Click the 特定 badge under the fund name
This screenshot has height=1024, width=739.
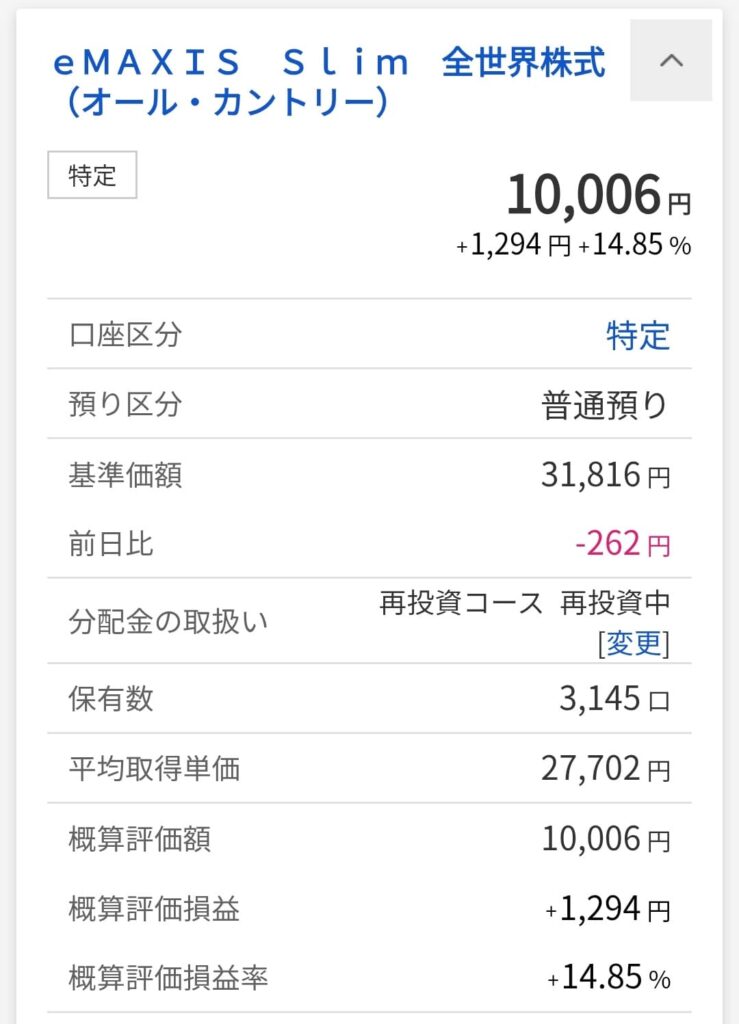[x=92, y=176]
